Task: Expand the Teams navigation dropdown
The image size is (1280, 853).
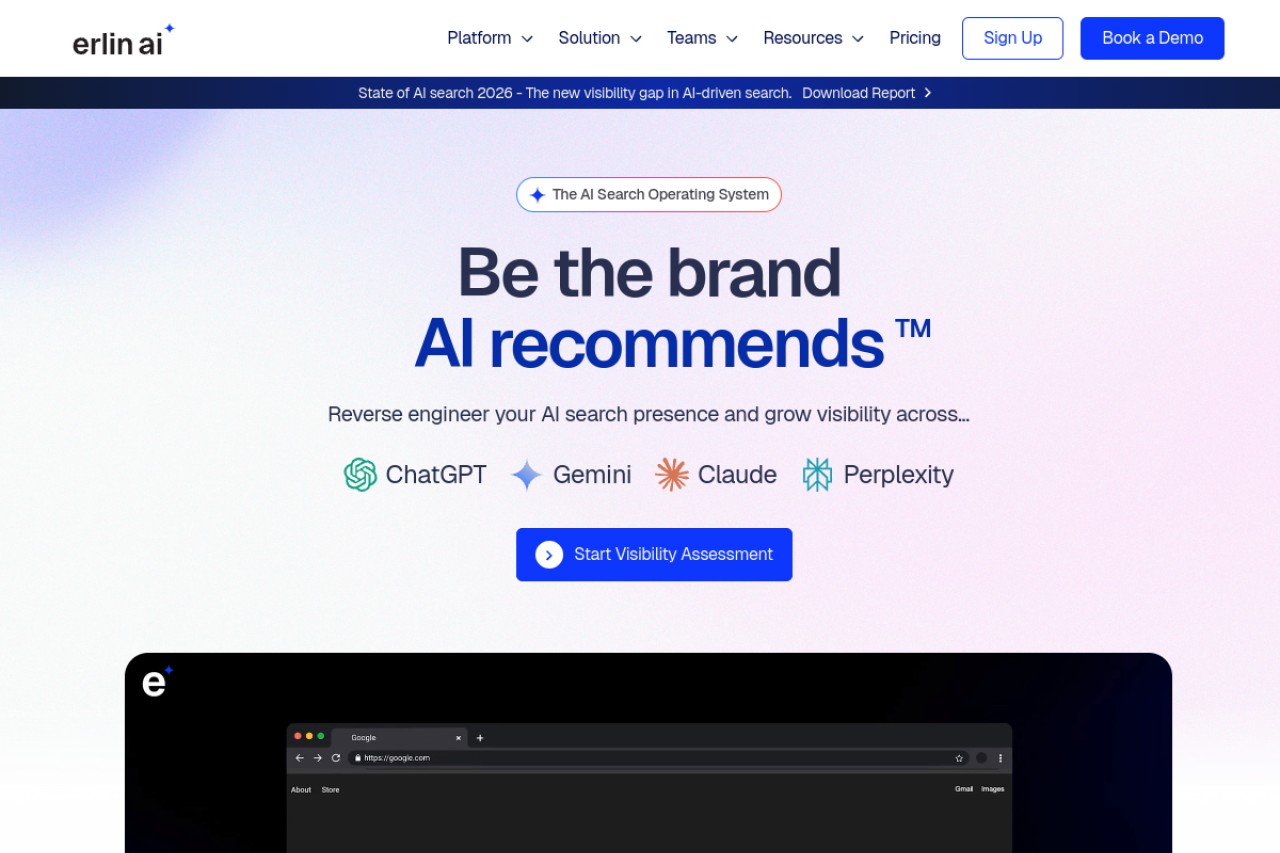Action: 702,38
